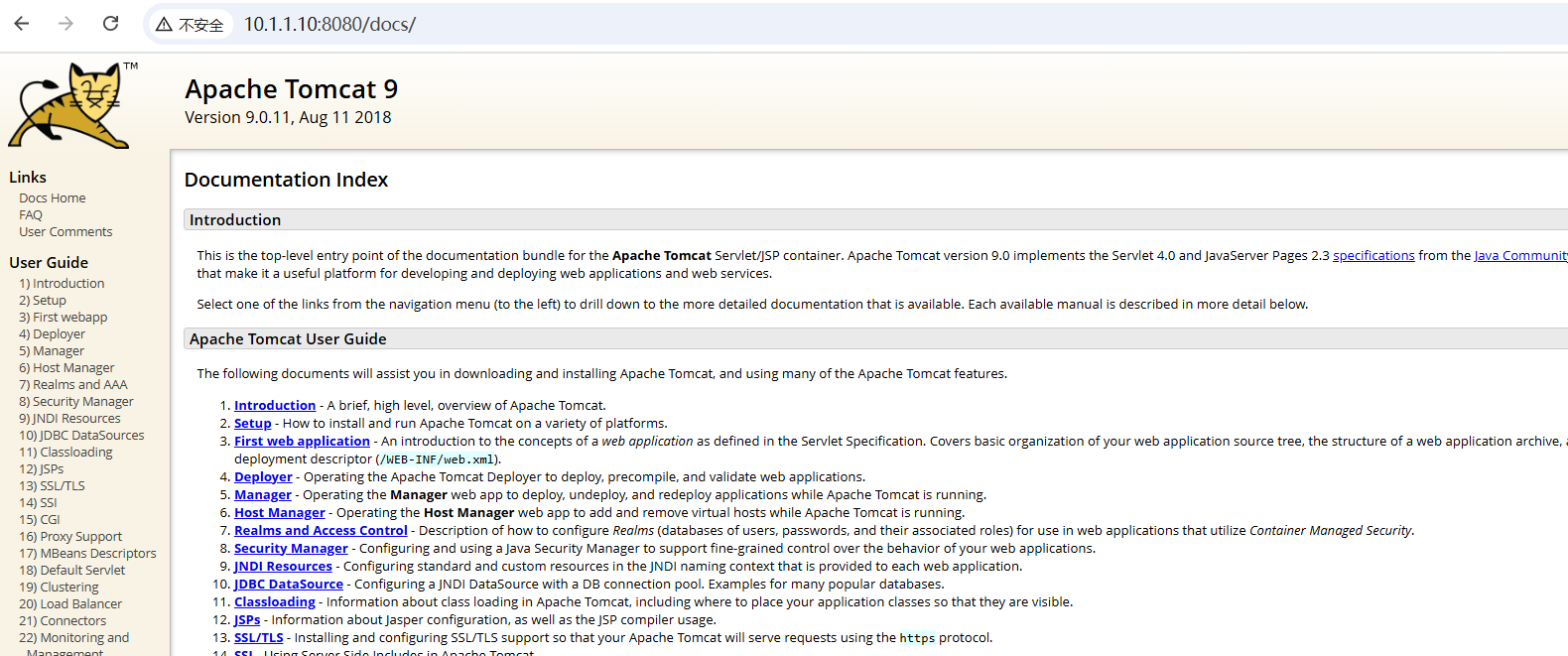Open Docs Home sidebar link
1568x656 pixels.
[x=53, y=198]
